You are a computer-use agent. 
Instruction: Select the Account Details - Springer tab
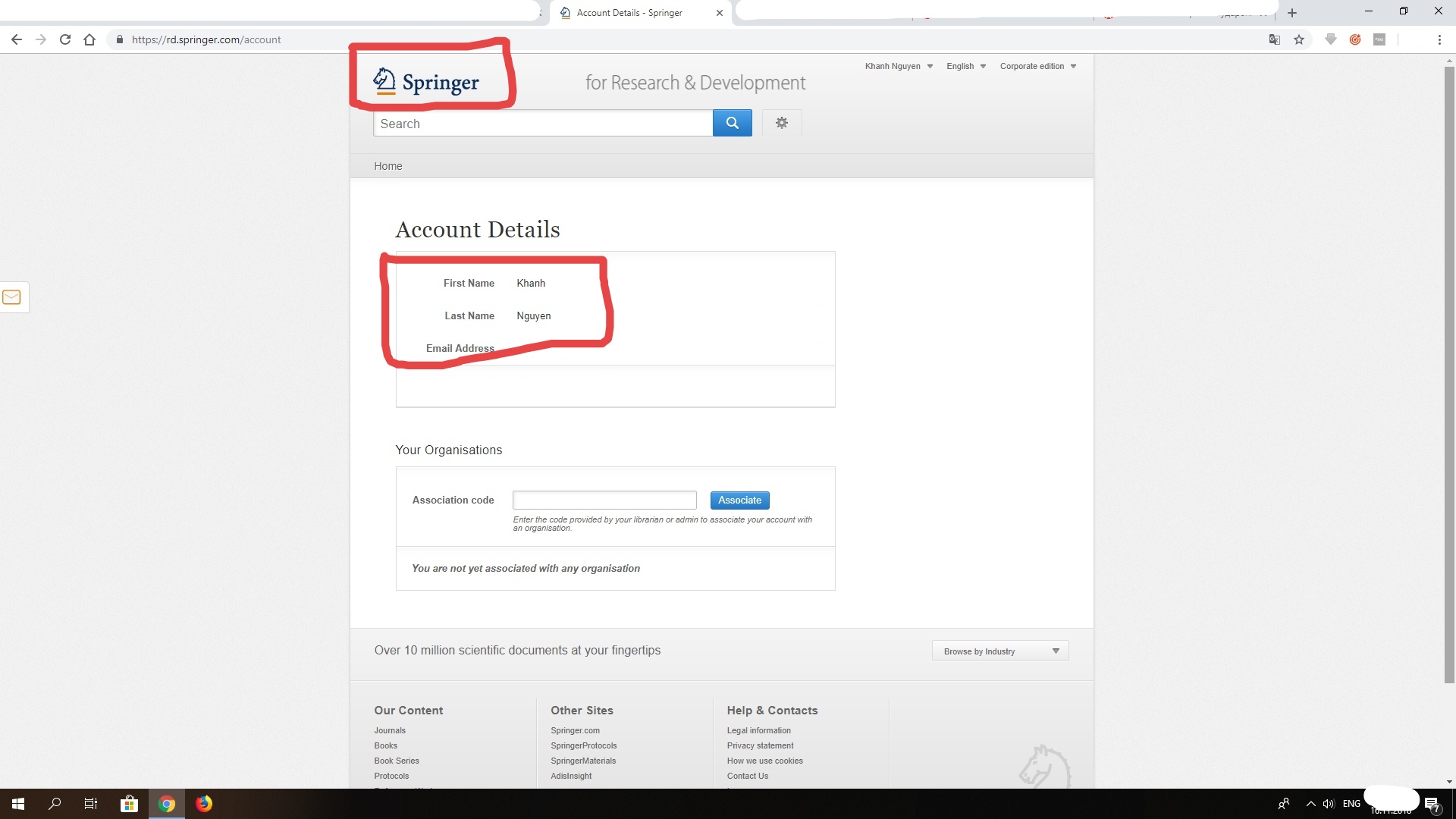[x=629, y=13]
